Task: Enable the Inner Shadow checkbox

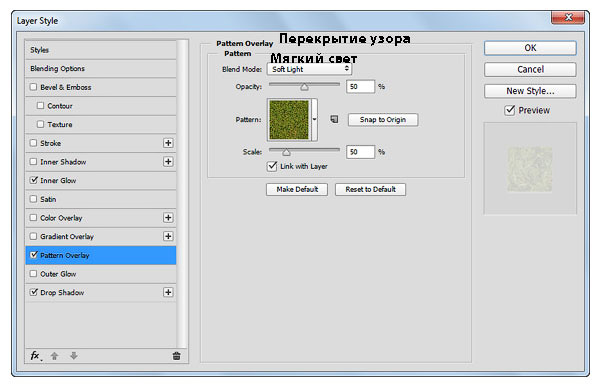Action: coord(33,162)
